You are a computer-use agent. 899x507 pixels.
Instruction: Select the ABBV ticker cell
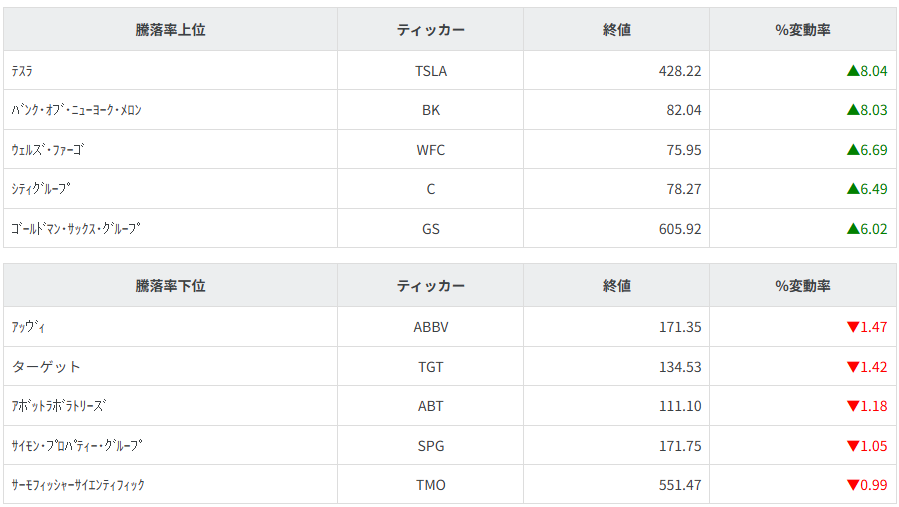point(430,327)
